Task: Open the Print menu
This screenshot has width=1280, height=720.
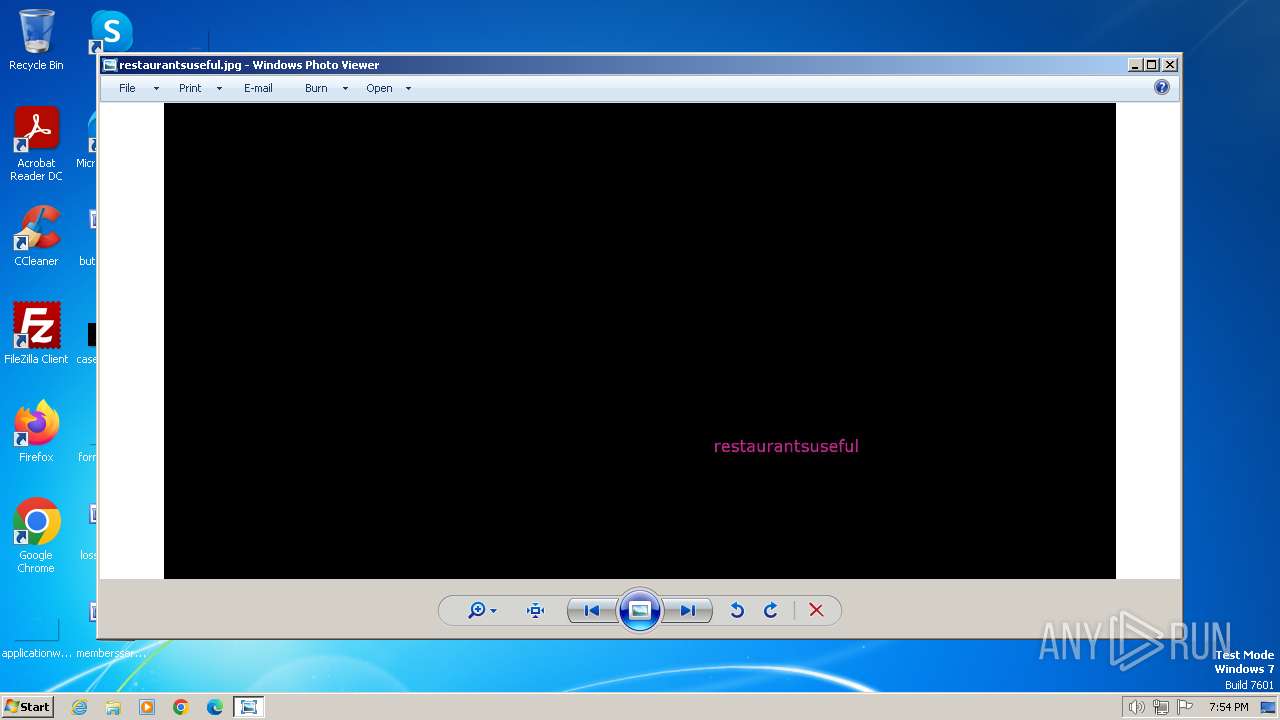Action: pos(190,88)
